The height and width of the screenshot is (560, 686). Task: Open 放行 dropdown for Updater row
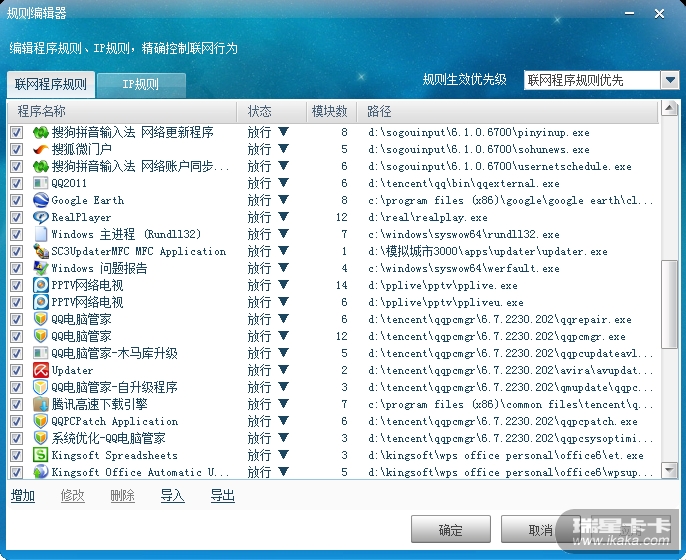[284, 370]
